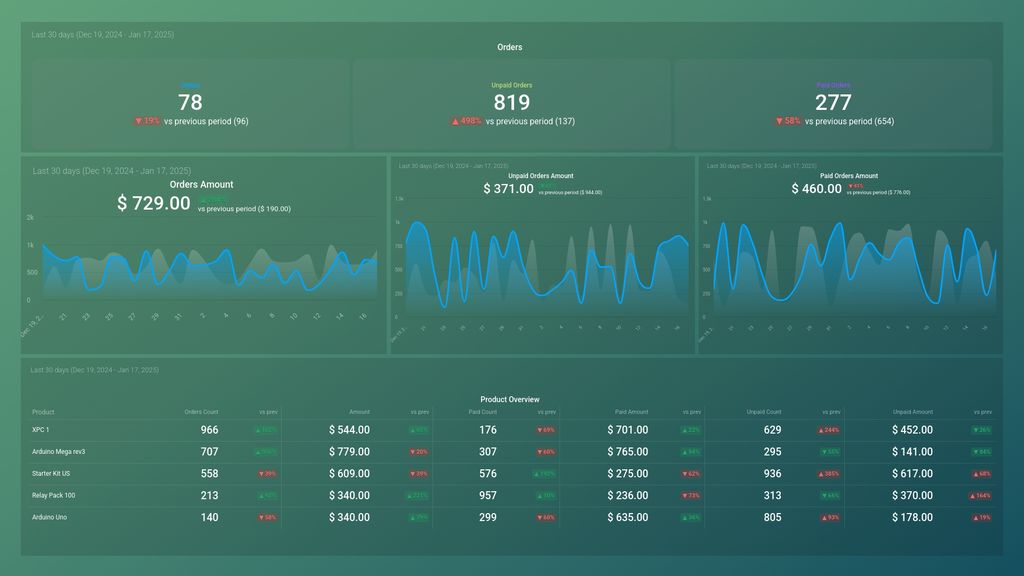
Task: Click the $ 370.00 unpaid amount cell
Action: (912, 496)
